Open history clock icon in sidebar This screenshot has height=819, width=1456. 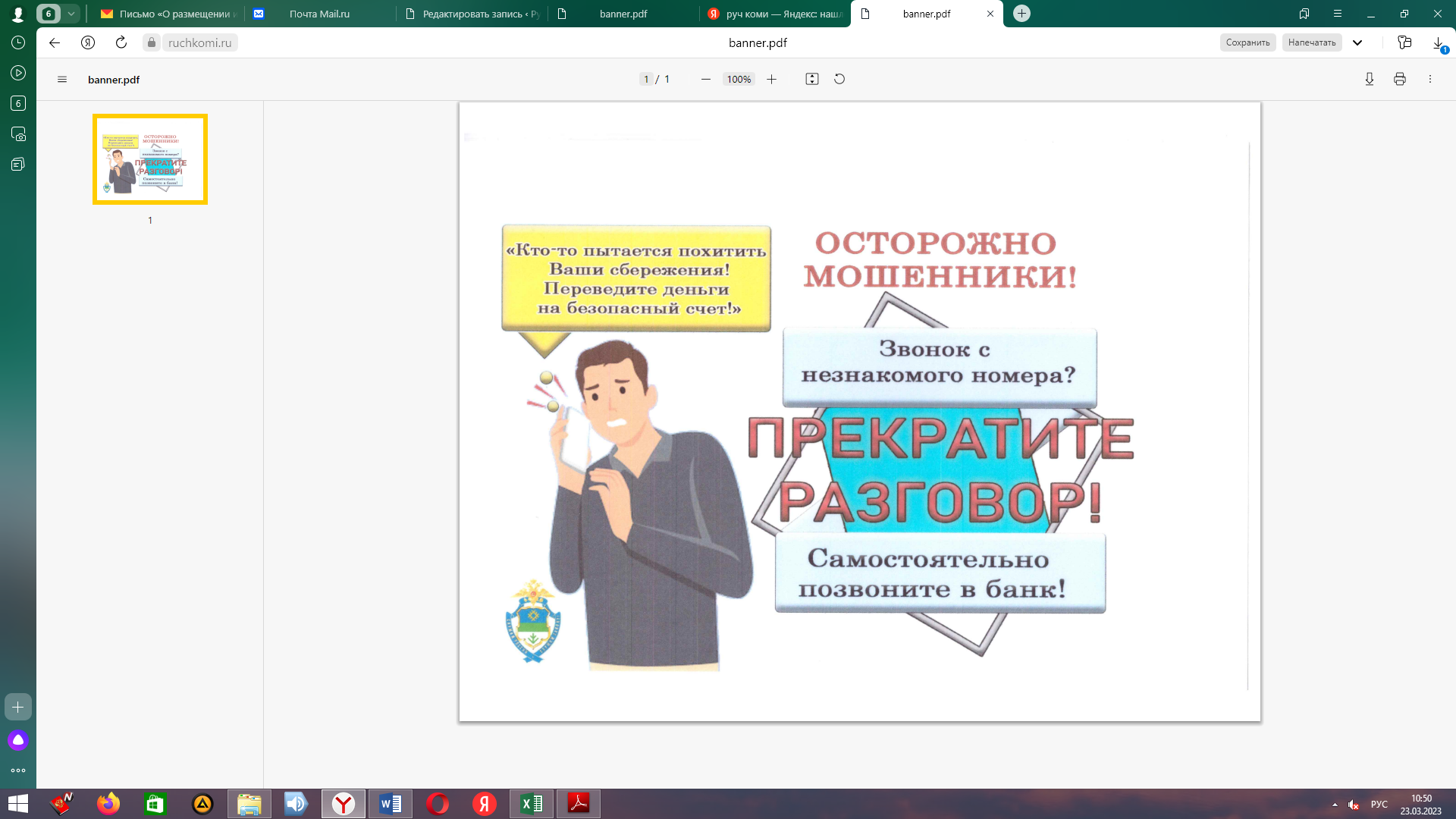click(x=18, y=42)
